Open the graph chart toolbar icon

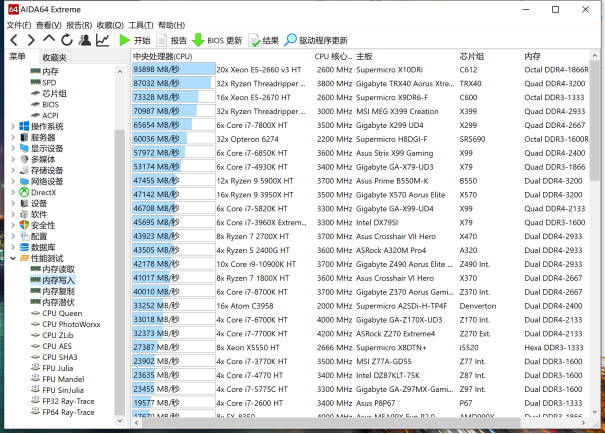tap(102, 40)
